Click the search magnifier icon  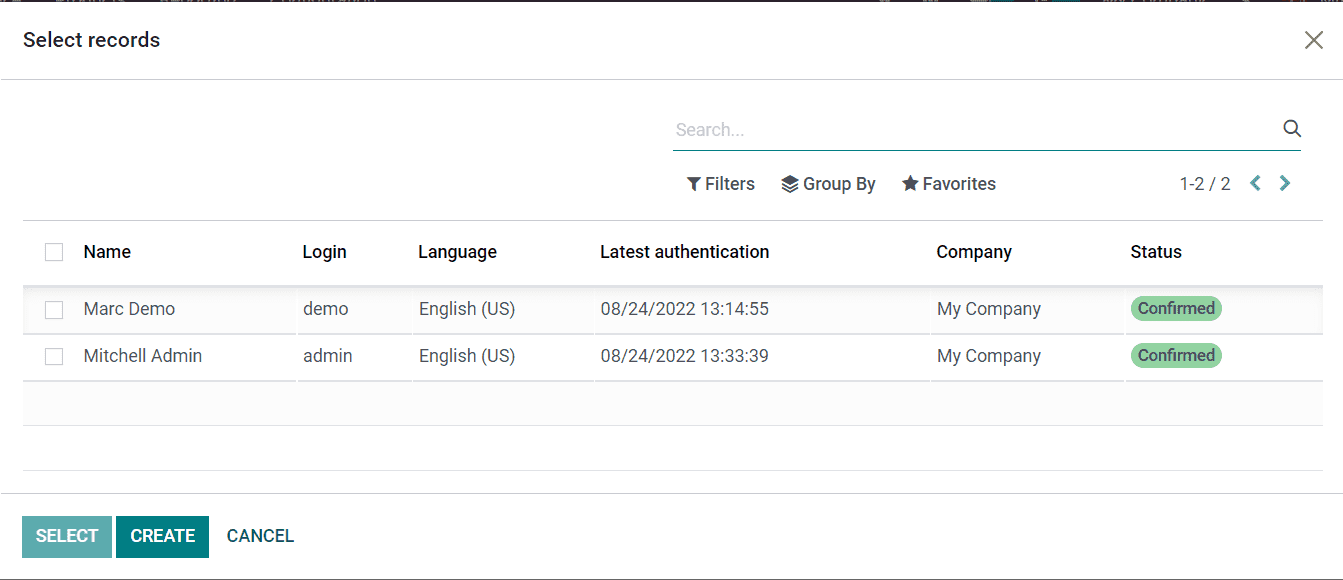point(1291,129)
